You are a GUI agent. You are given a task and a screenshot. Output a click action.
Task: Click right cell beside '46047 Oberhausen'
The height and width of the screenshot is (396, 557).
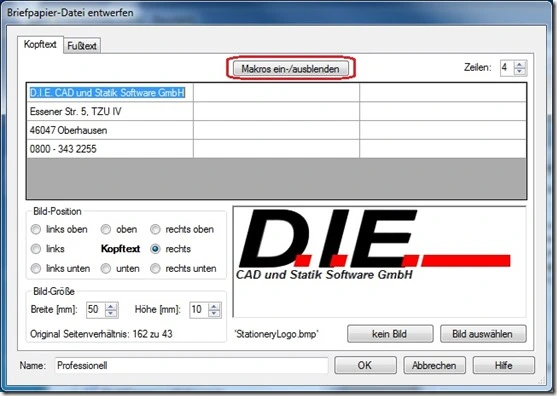[443, 130]
